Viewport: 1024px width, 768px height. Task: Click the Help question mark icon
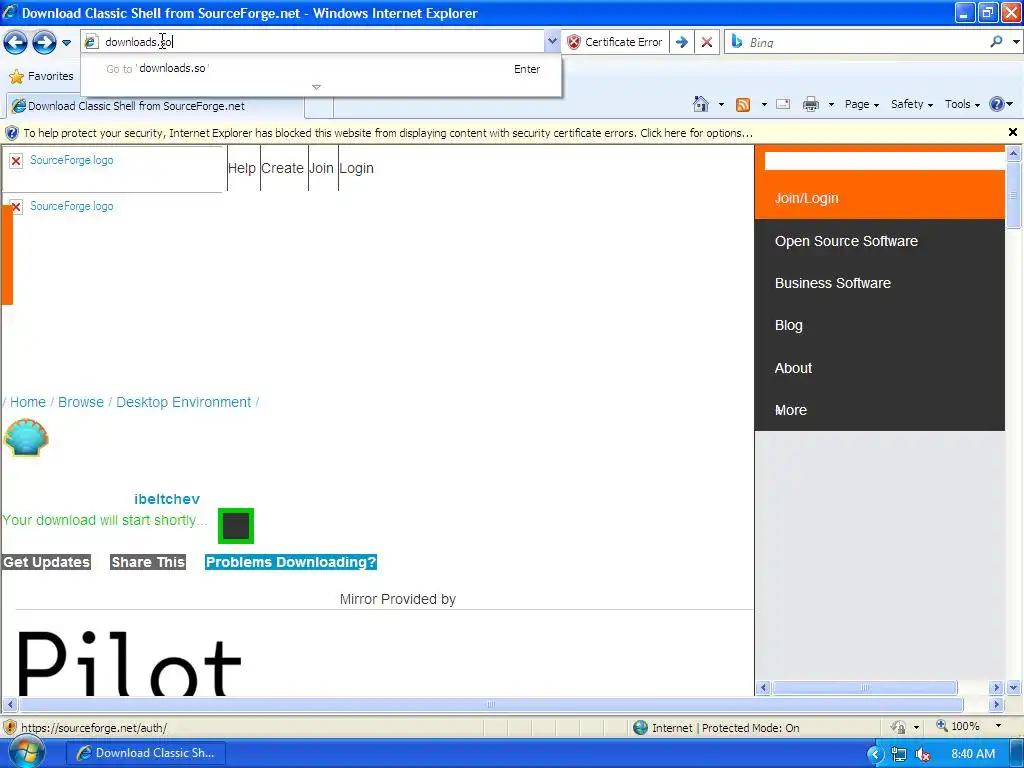click(x=997, y=104)
